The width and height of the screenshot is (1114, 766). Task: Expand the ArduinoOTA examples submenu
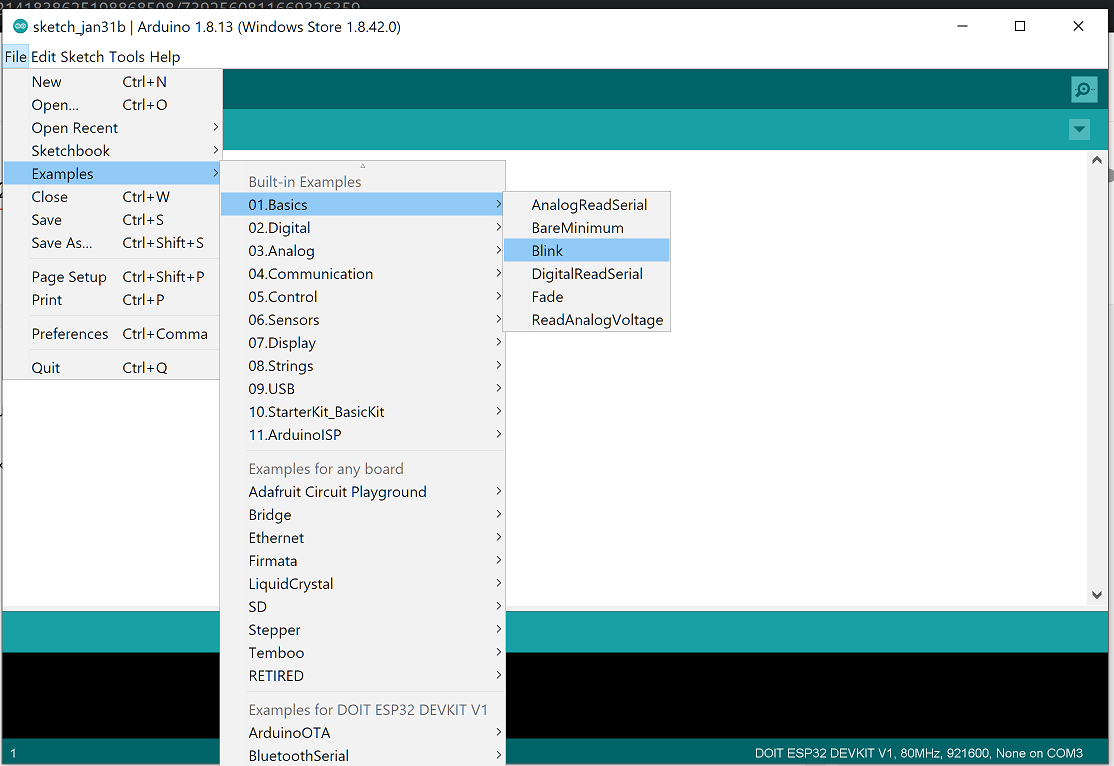pos(362,733)
